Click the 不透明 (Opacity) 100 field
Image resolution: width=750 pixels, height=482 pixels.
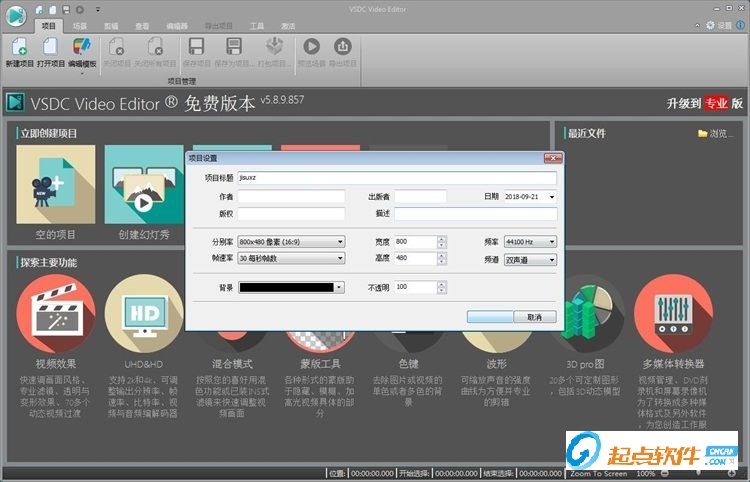point(416,287)
